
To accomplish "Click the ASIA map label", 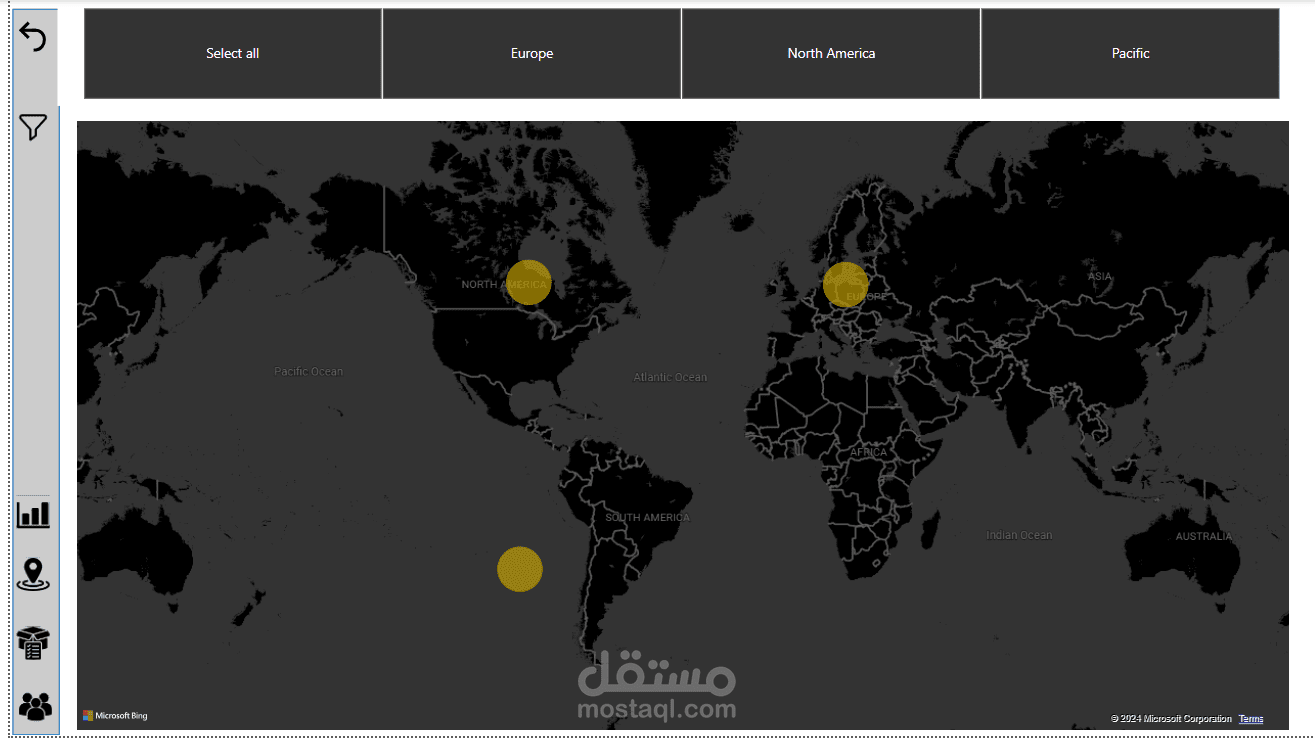I will 1100,276.
